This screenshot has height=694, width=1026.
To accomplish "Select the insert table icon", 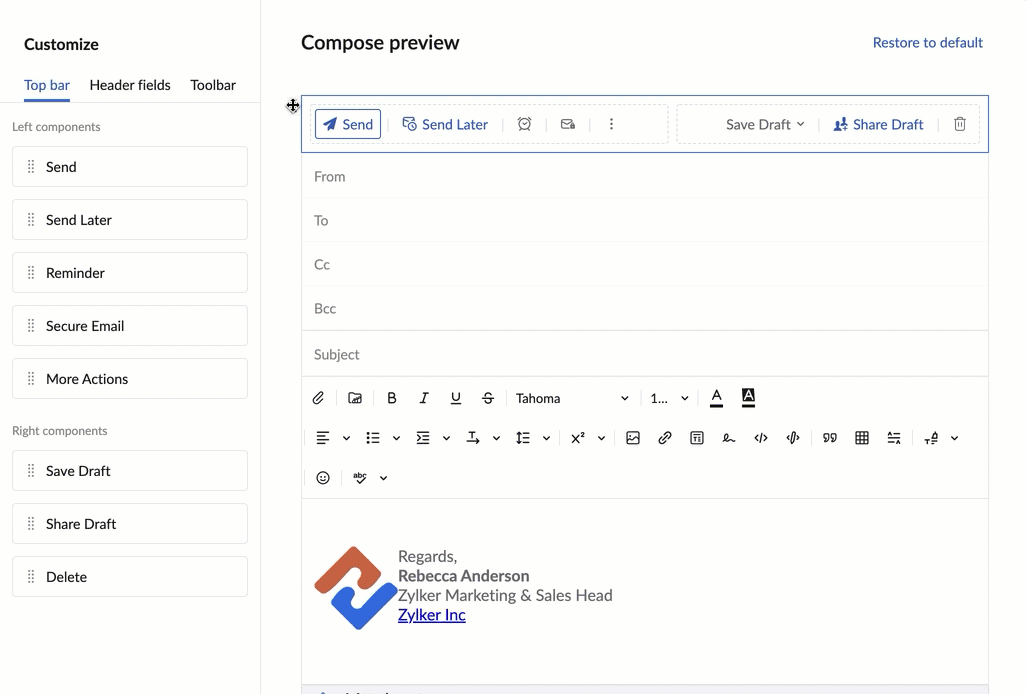I will click(x=861, y=437).
